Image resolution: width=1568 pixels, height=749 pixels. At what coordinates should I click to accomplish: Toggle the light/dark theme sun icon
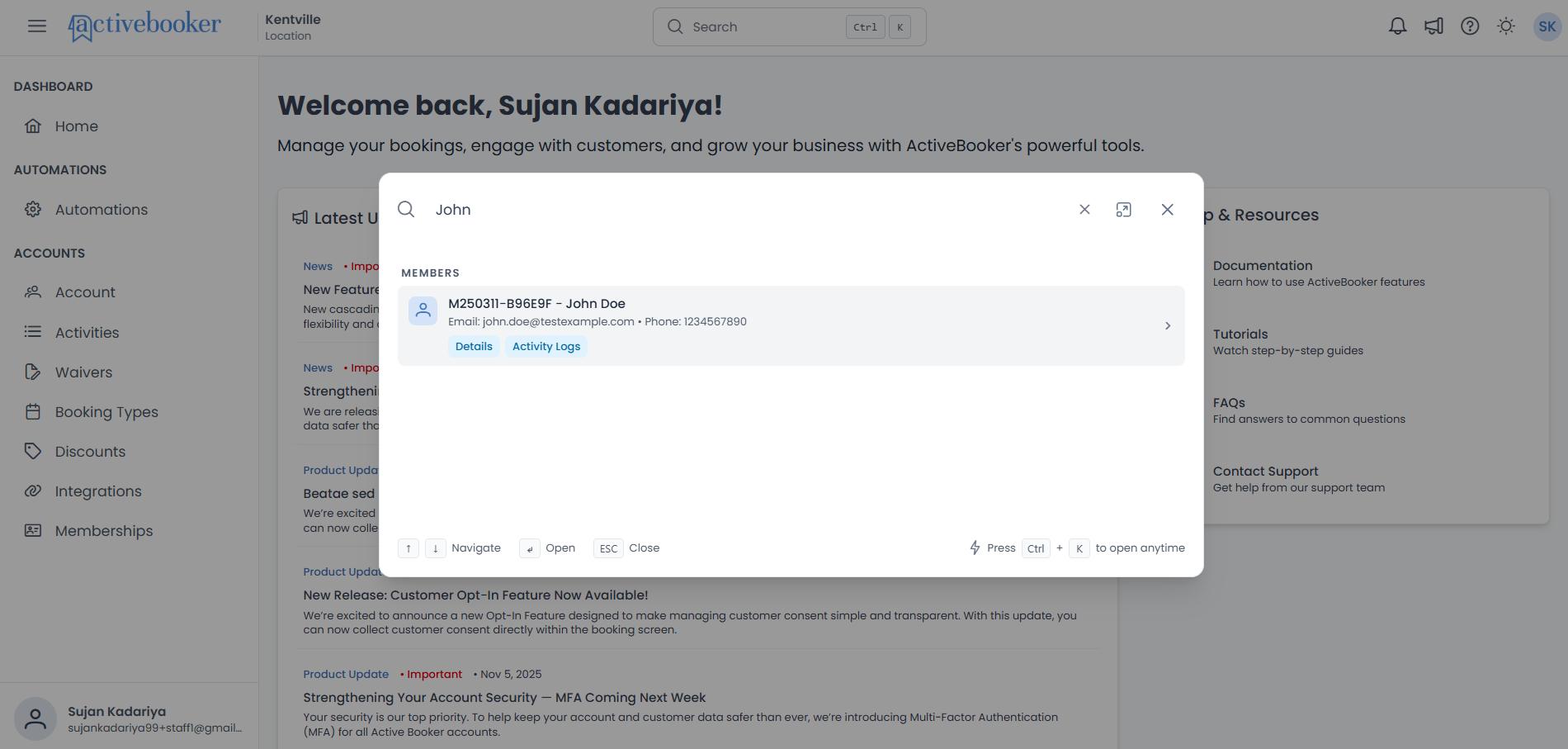pos(1506,26)
